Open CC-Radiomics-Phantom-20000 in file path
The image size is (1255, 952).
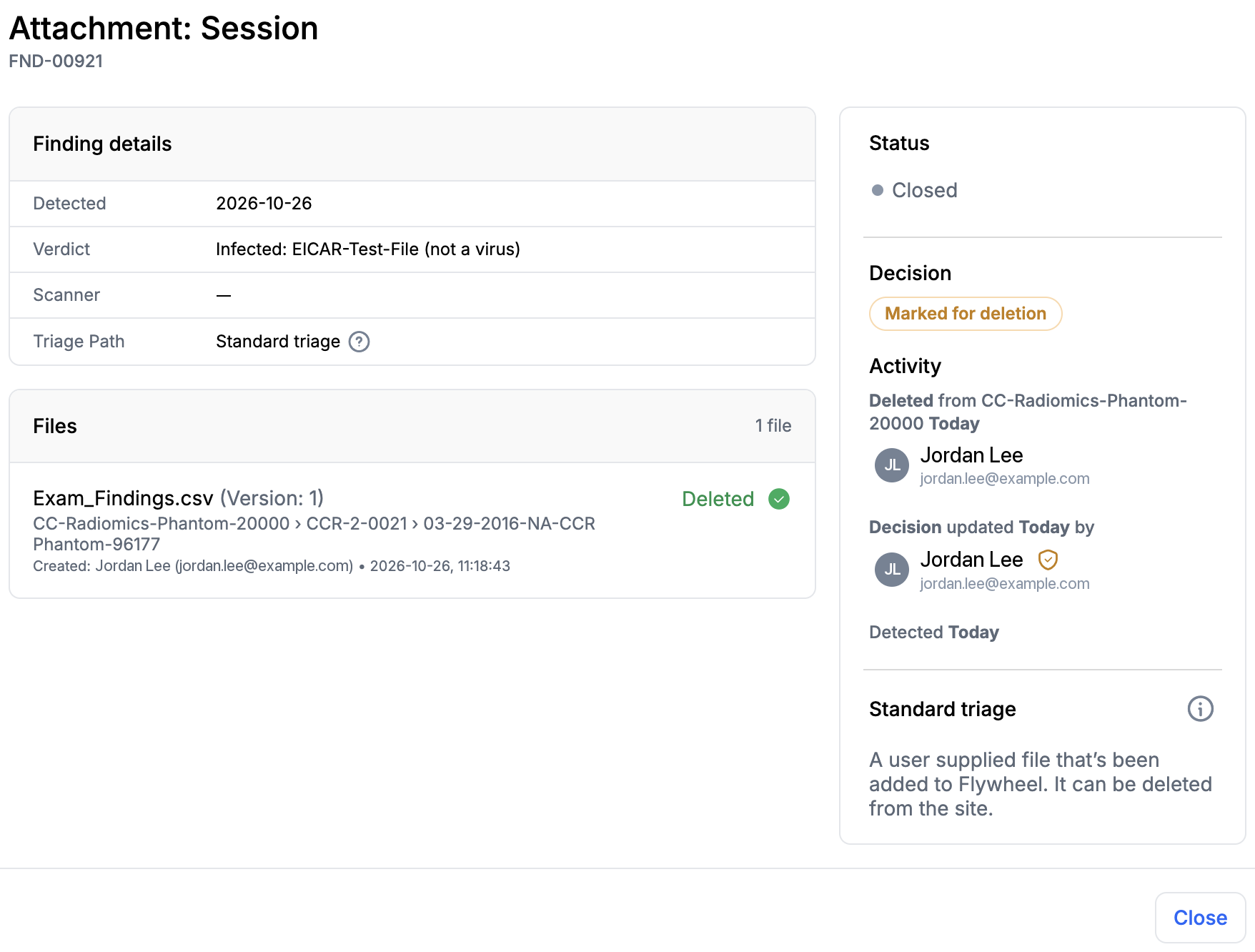coord(161,524)
